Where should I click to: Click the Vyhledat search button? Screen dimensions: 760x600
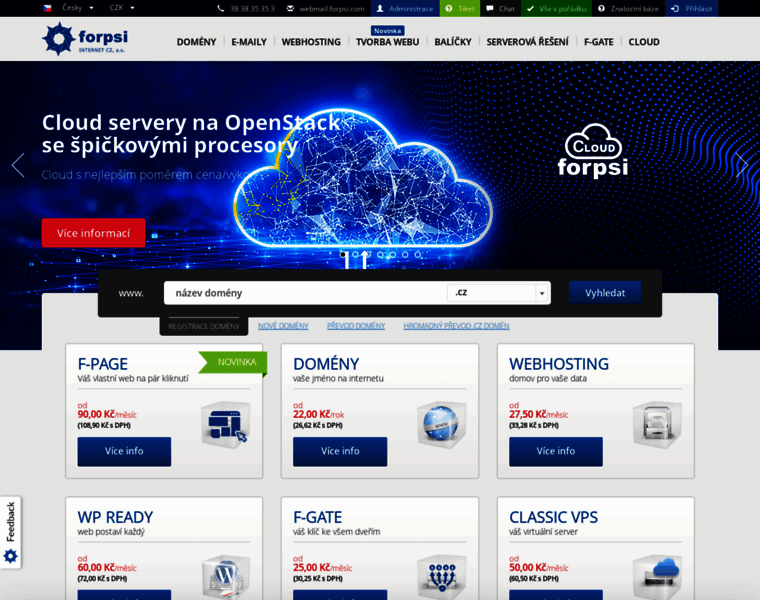[x=605, y=293]
